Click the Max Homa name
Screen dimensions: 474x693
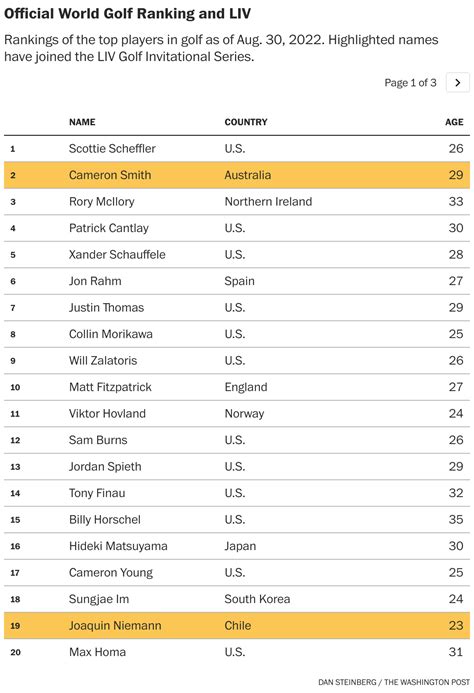[x=97, y=652]
